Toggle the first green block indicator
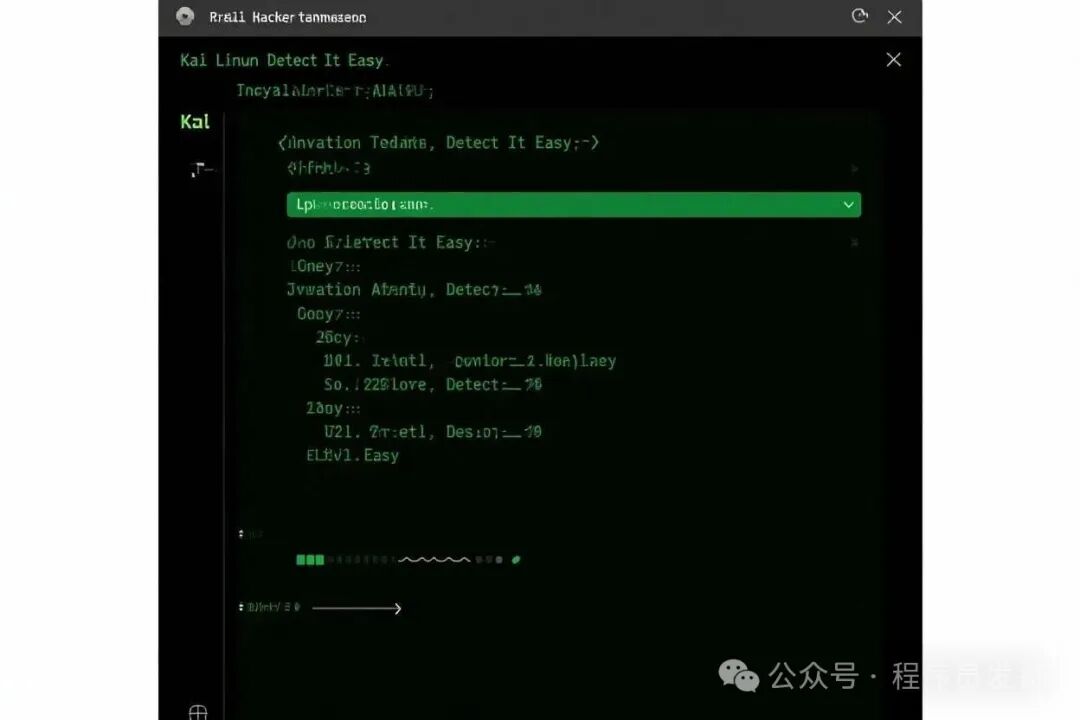Viewport: 1080px width, 720px height. click(301, 559)
